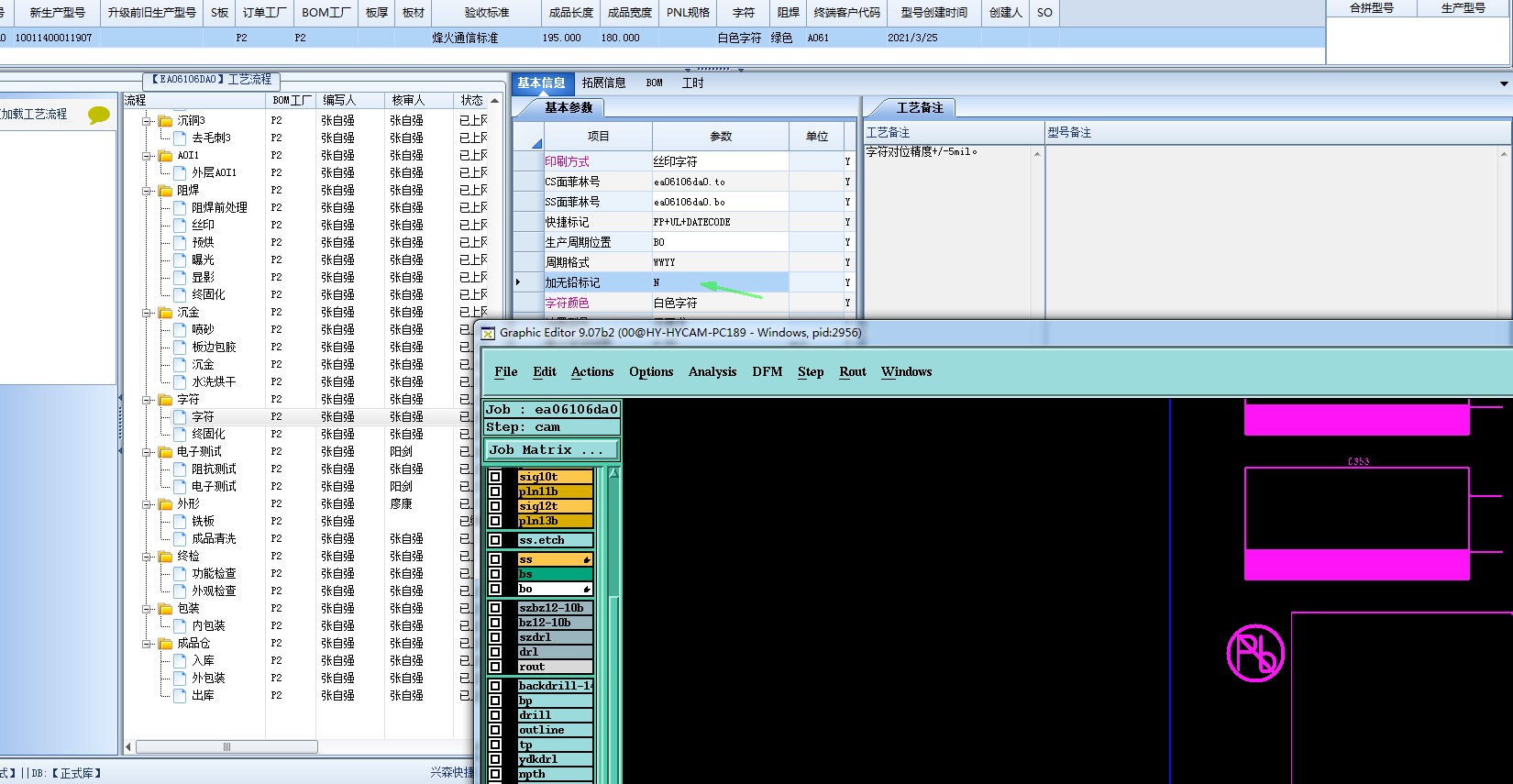1513x784 pixels.
Task: Collapse the AOI1 tree node
Action: click(147, 156)
